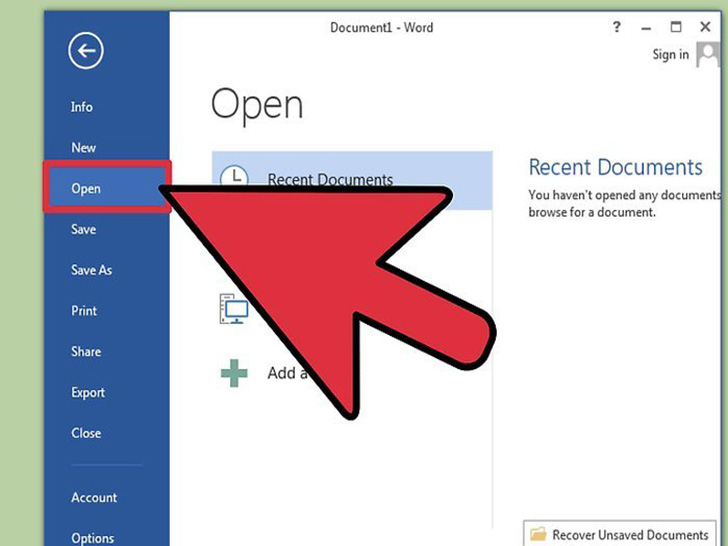This screenshot has height=546, width=728.
Task: Open the Share page
Action: pos(86,351)
